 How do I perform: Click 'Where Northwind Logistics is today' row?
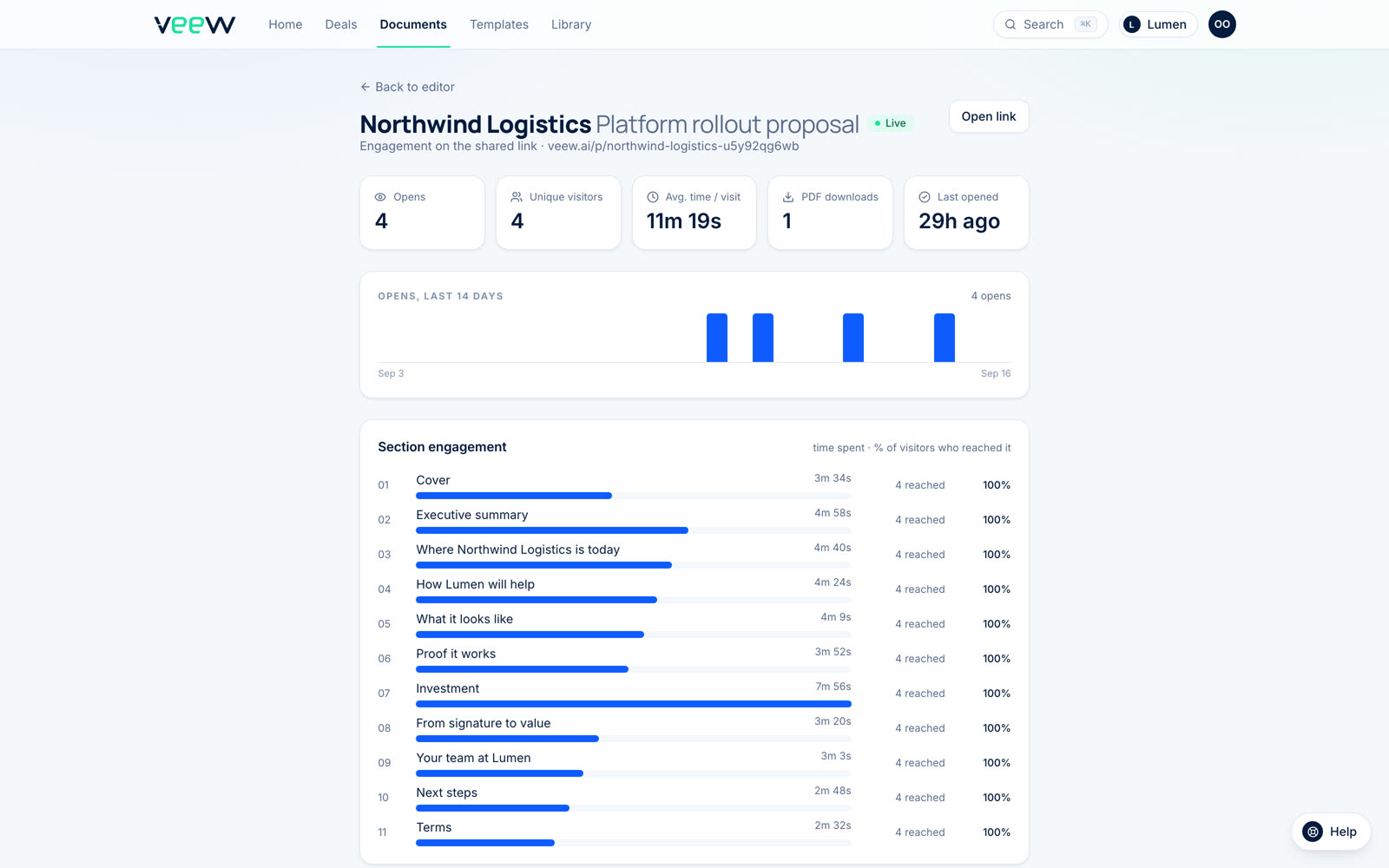pos(694,555)
